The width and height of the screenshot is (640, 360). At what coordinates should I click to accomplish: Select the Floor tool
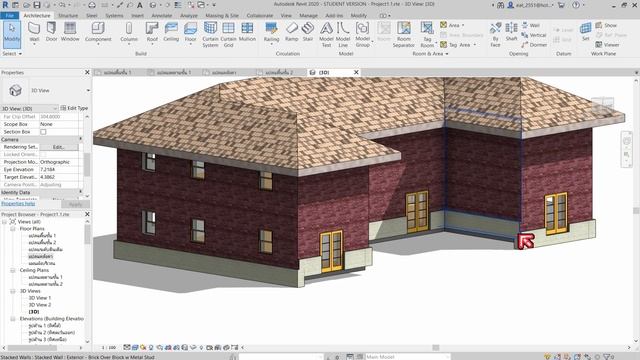pos(191,32)
